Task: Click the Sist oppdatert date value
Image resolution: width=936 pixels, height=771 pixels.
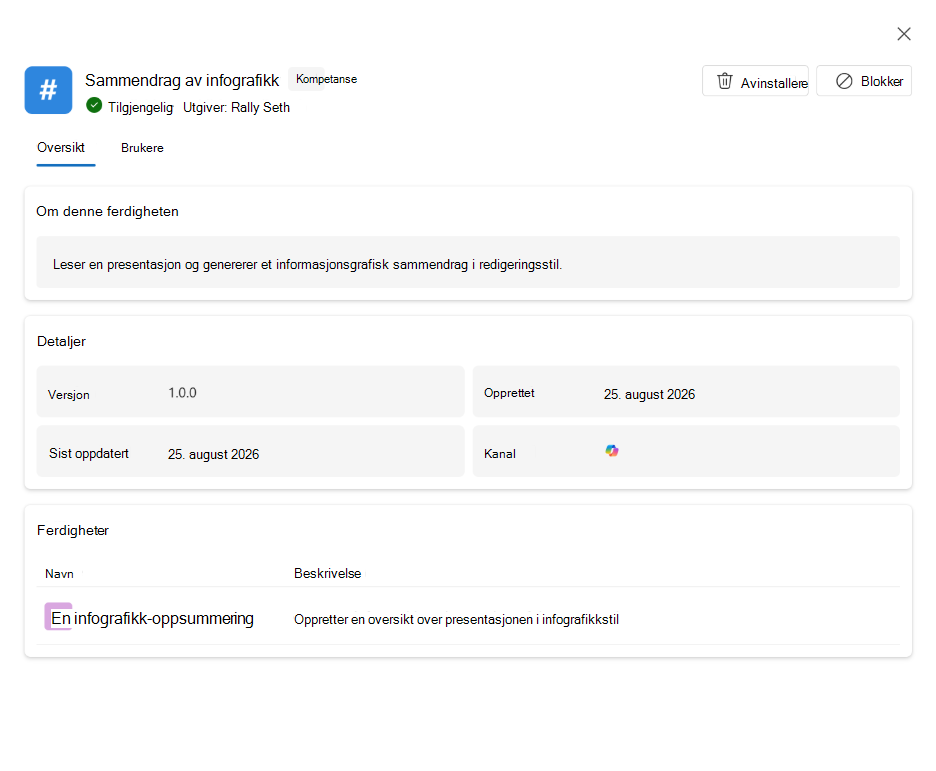Action: coord(213,455)
